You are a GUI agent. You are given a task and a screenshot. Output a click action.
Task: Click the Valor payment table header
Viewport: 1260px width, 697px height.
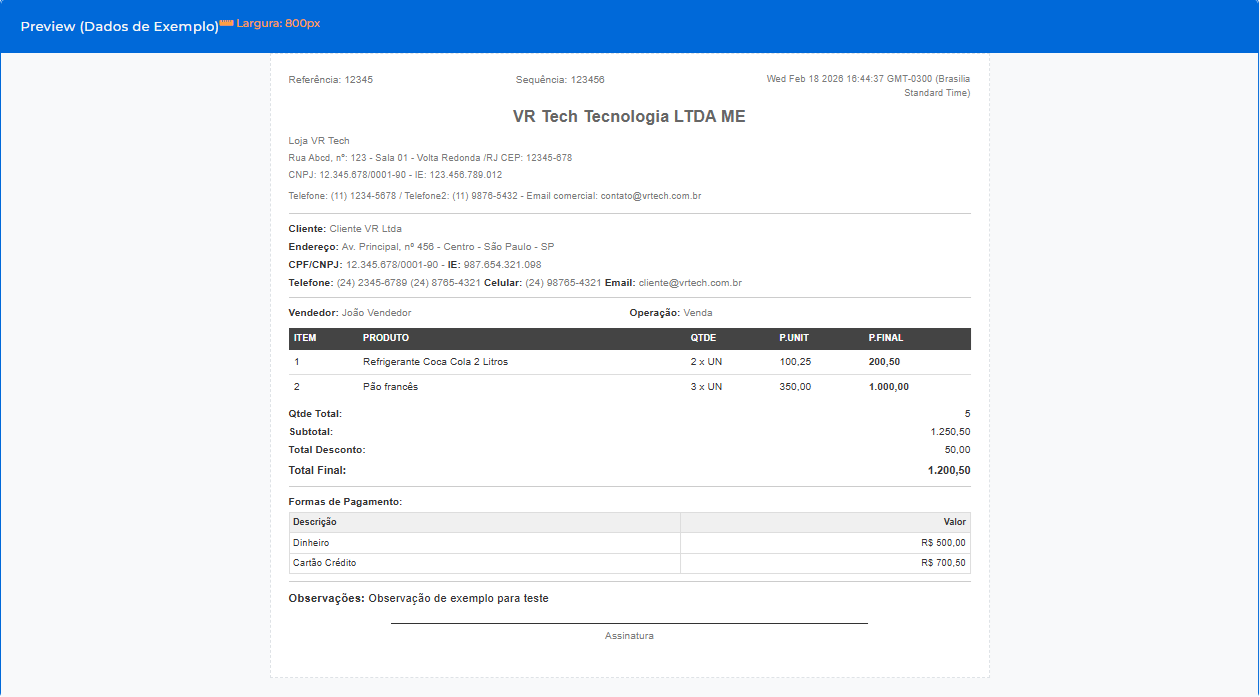(954, 522)
